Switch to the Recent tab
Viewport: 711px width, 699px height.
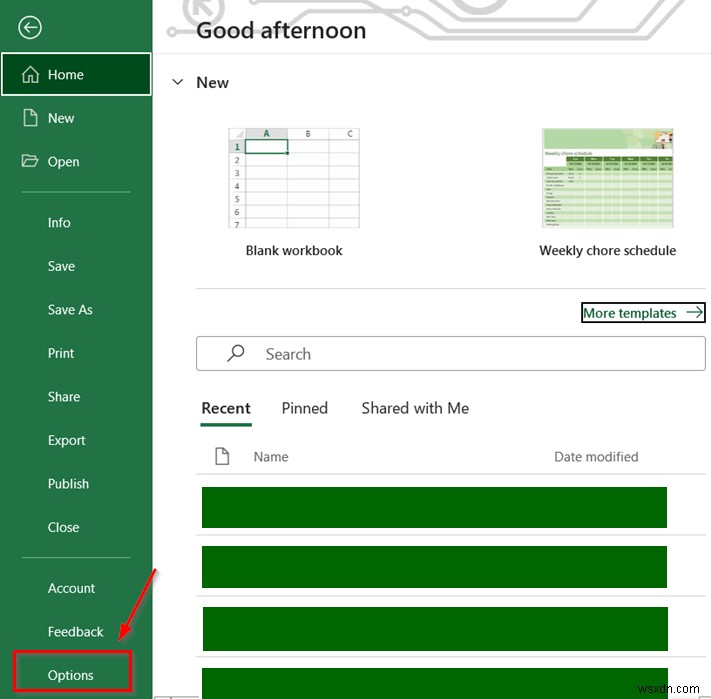coord(226,408)
